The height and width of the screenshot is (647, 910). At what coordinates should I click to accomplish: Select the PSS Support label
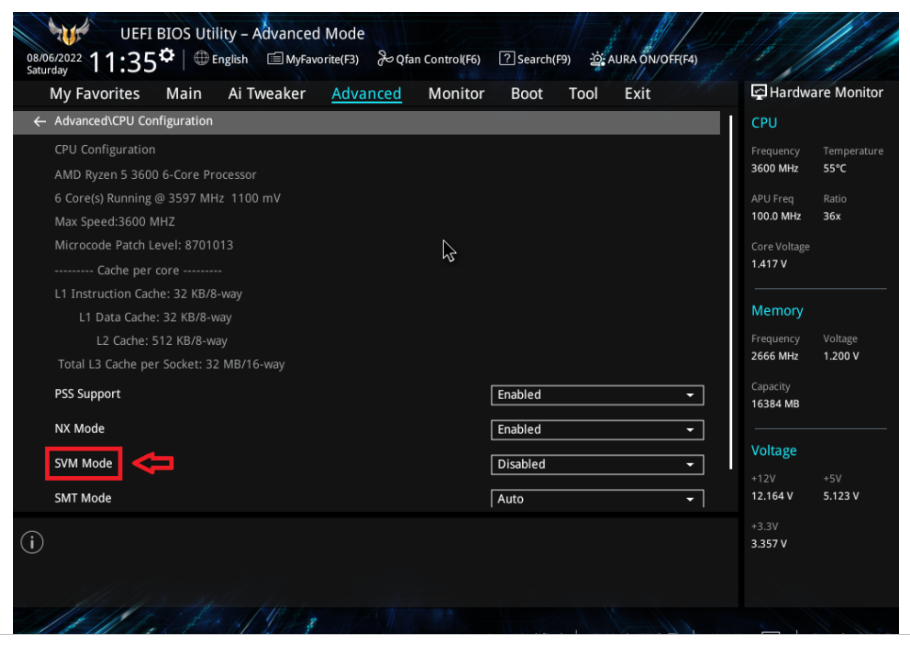pos(88,393)
